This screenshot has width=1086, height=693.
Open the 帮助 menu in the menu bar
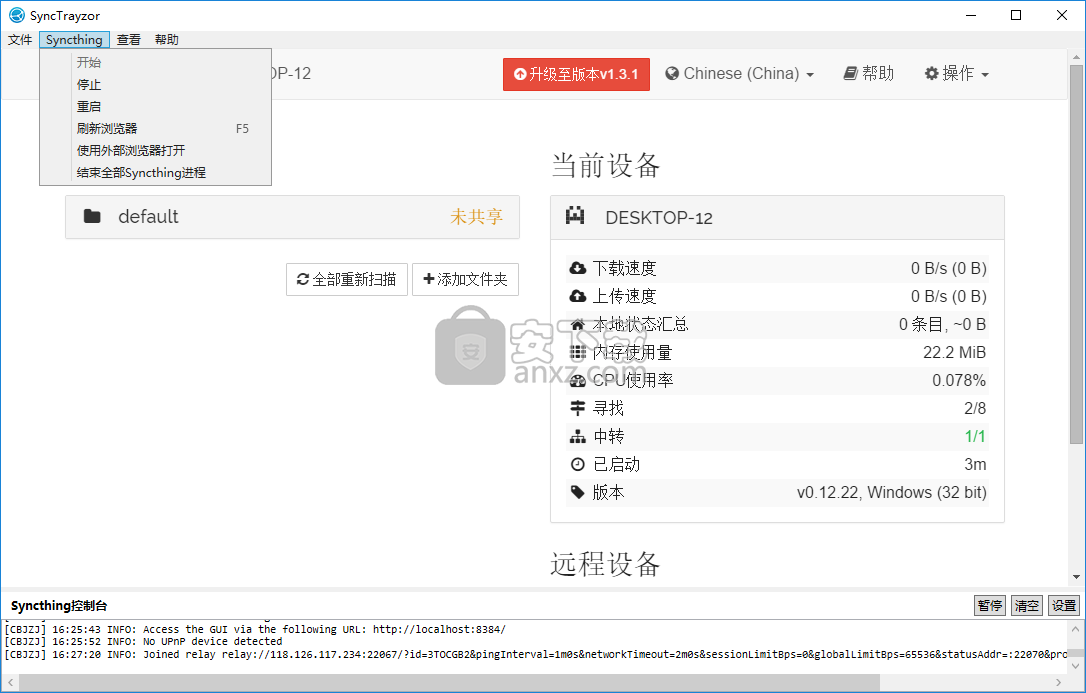167,39
